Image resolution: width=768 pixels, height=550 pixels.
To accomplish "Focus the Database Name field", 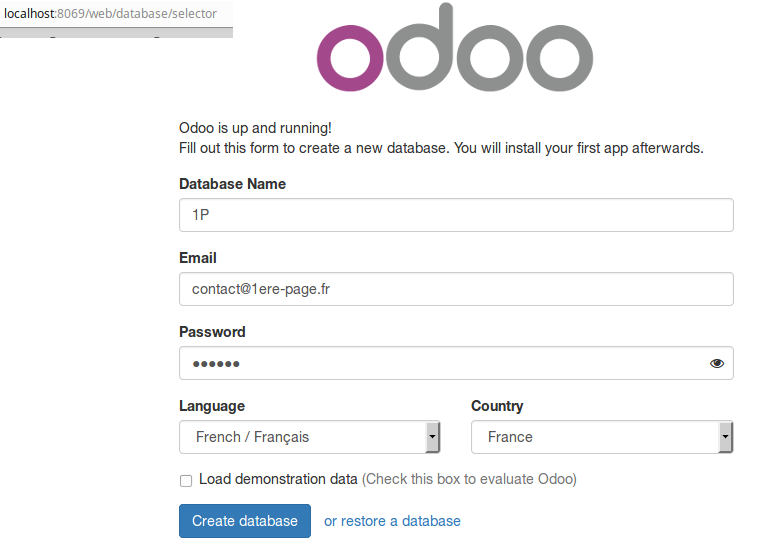I will [x=456, y=215].
